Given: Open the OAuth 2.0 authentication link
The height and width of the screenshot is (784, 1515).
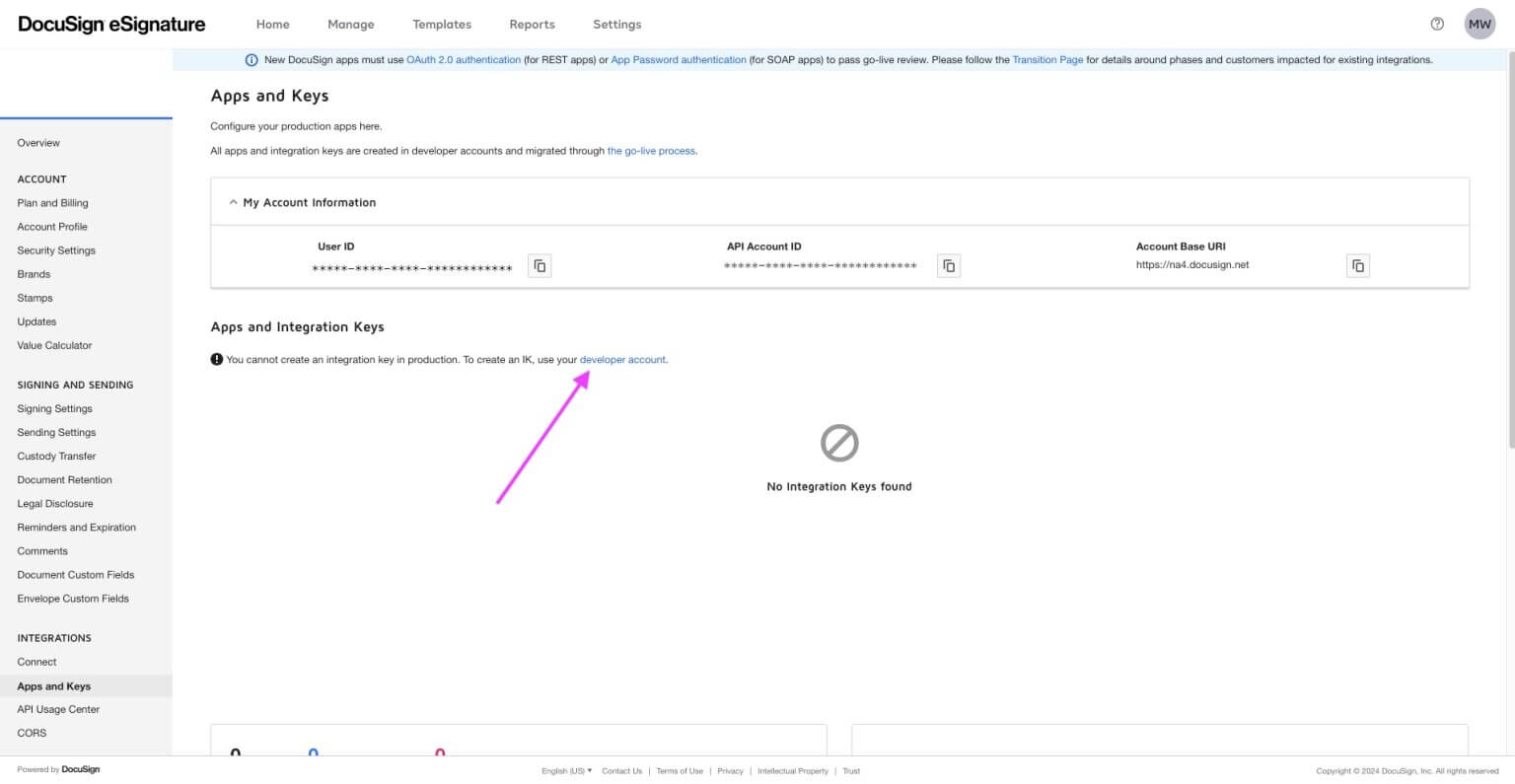Looking at the screenshot, I should 464,60.
